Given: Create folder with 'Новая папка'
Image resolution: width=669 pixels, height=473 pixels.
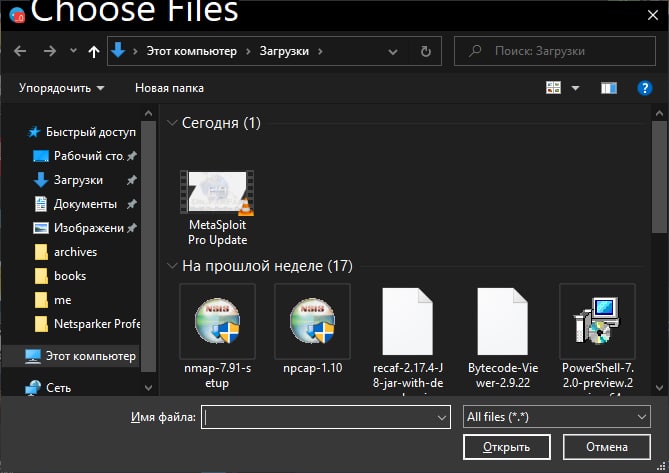Looking at the screenshot, I should pyautogui.click(x=169, y=88).
